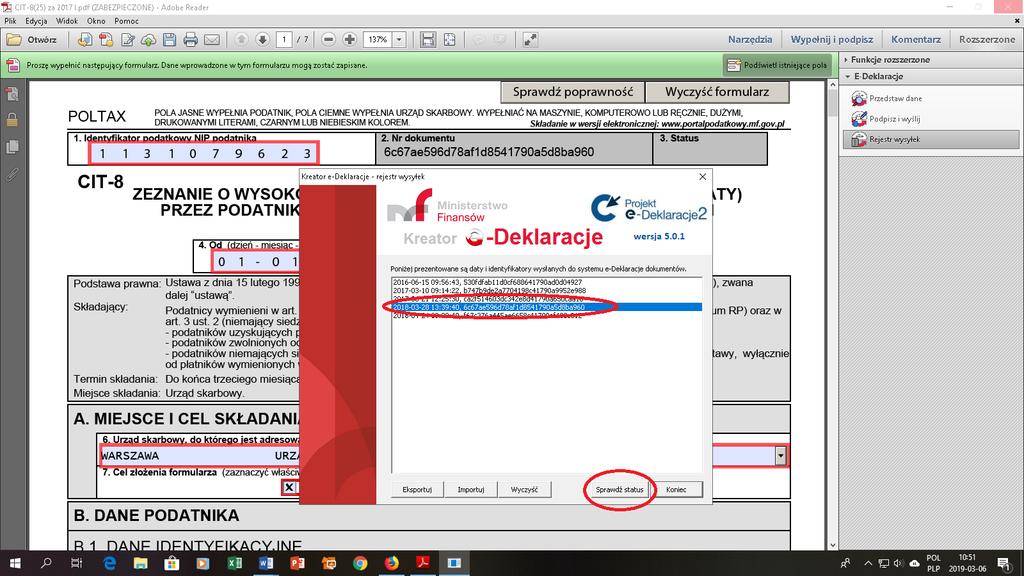The width and height of the screenshot is (1024, 576).
Task: Click the Eksportuj button in dialog
Action: [x=417, y=490]
